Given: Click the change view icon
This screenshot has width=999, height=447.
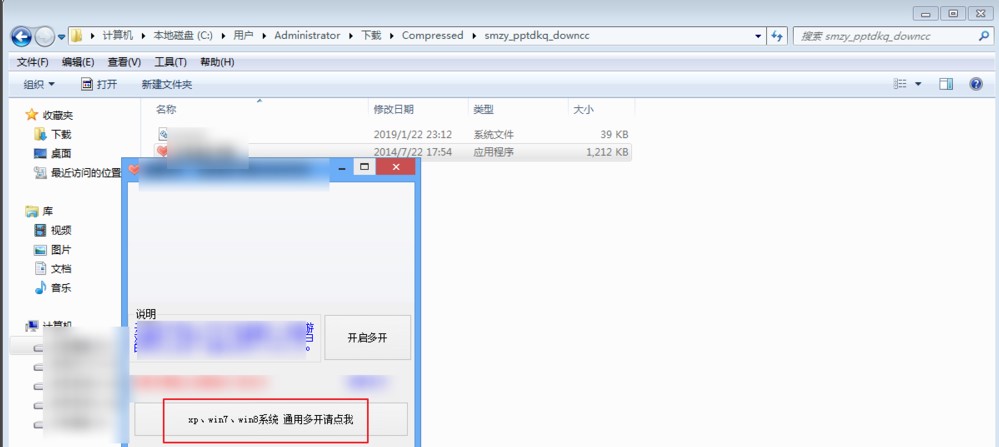Looking at the screenshot, I should 900,84.
